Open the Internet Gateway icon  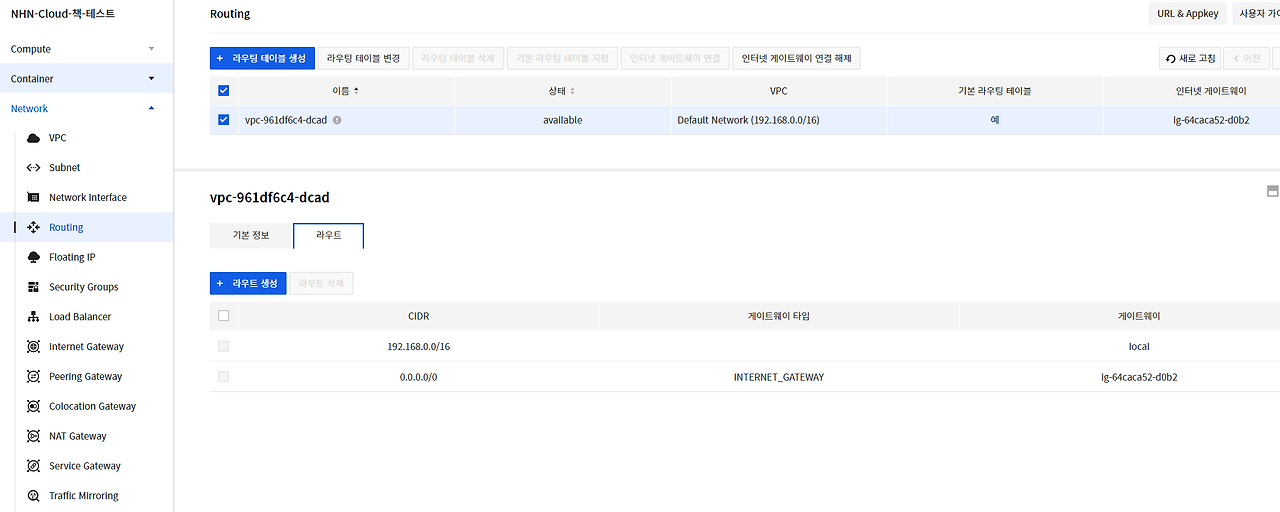[x=33, y=347]
